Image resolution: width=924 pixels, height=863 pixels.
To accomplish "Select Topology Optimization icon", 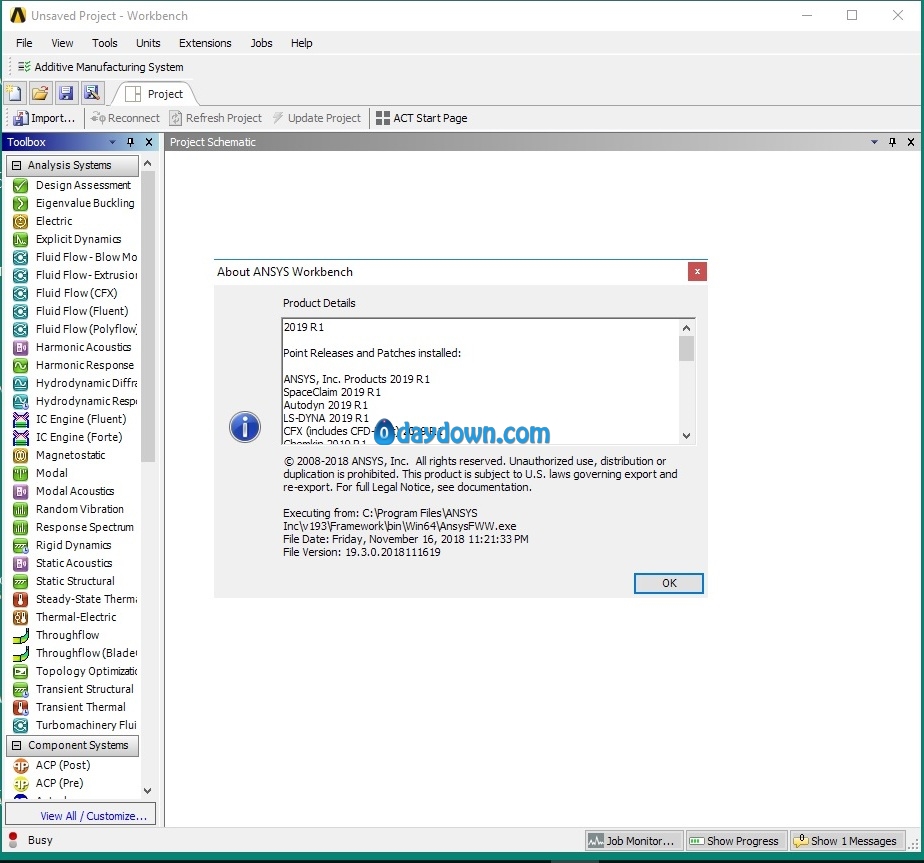I will click(x=21, y=671).
